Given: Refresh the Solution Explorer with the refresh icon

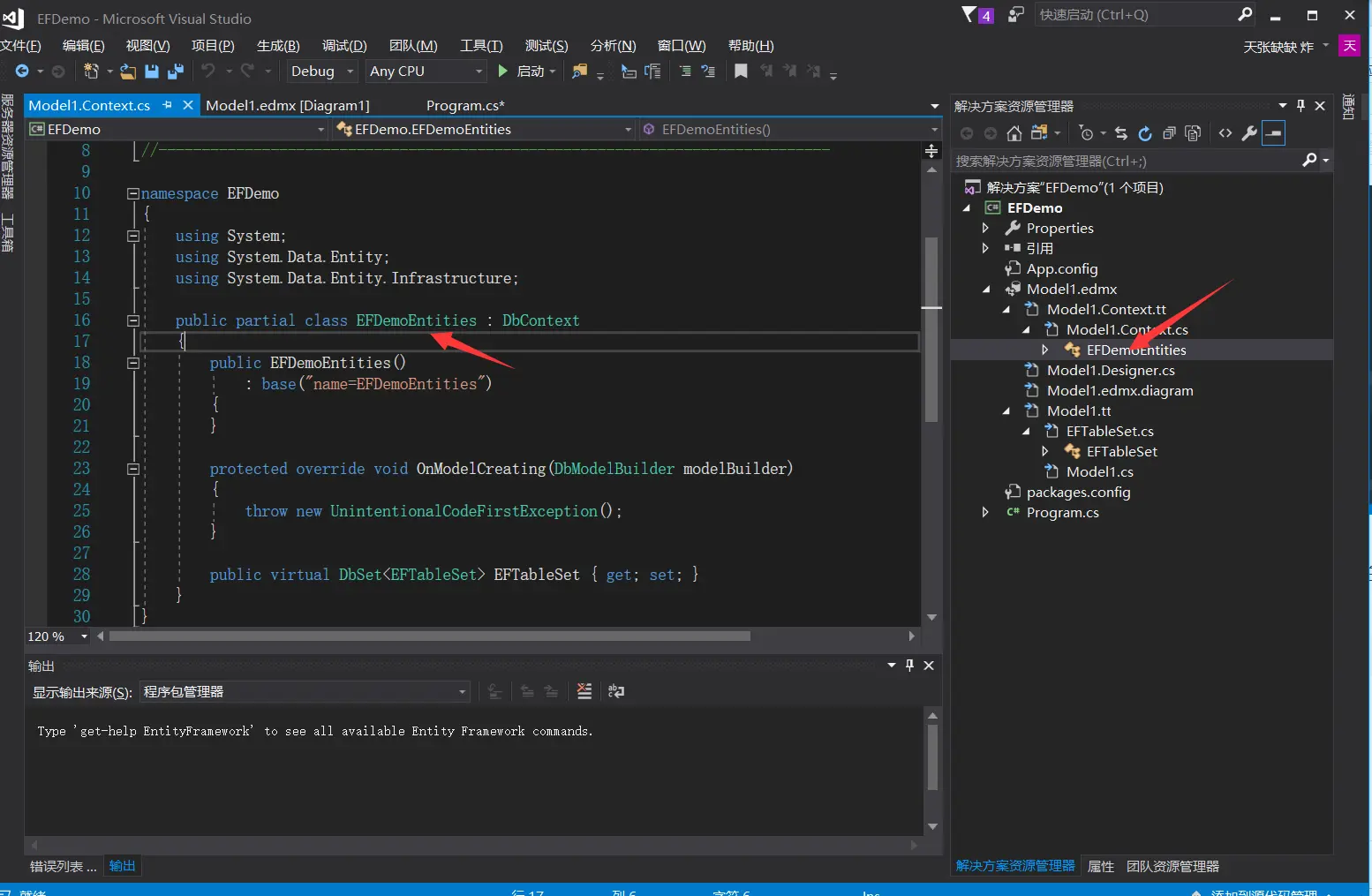Looking at the screenshot, I should [x=1145, y=133].
